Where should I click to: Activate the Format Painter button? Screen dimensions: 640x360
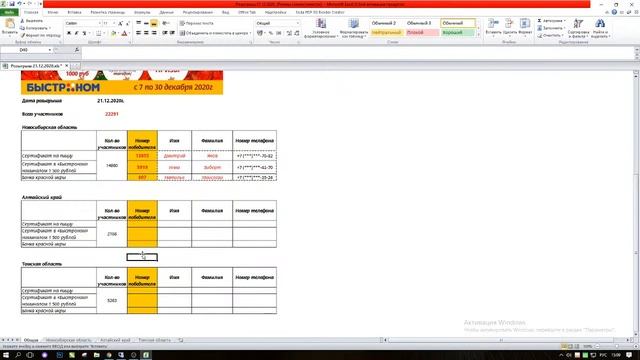[40, 36]
